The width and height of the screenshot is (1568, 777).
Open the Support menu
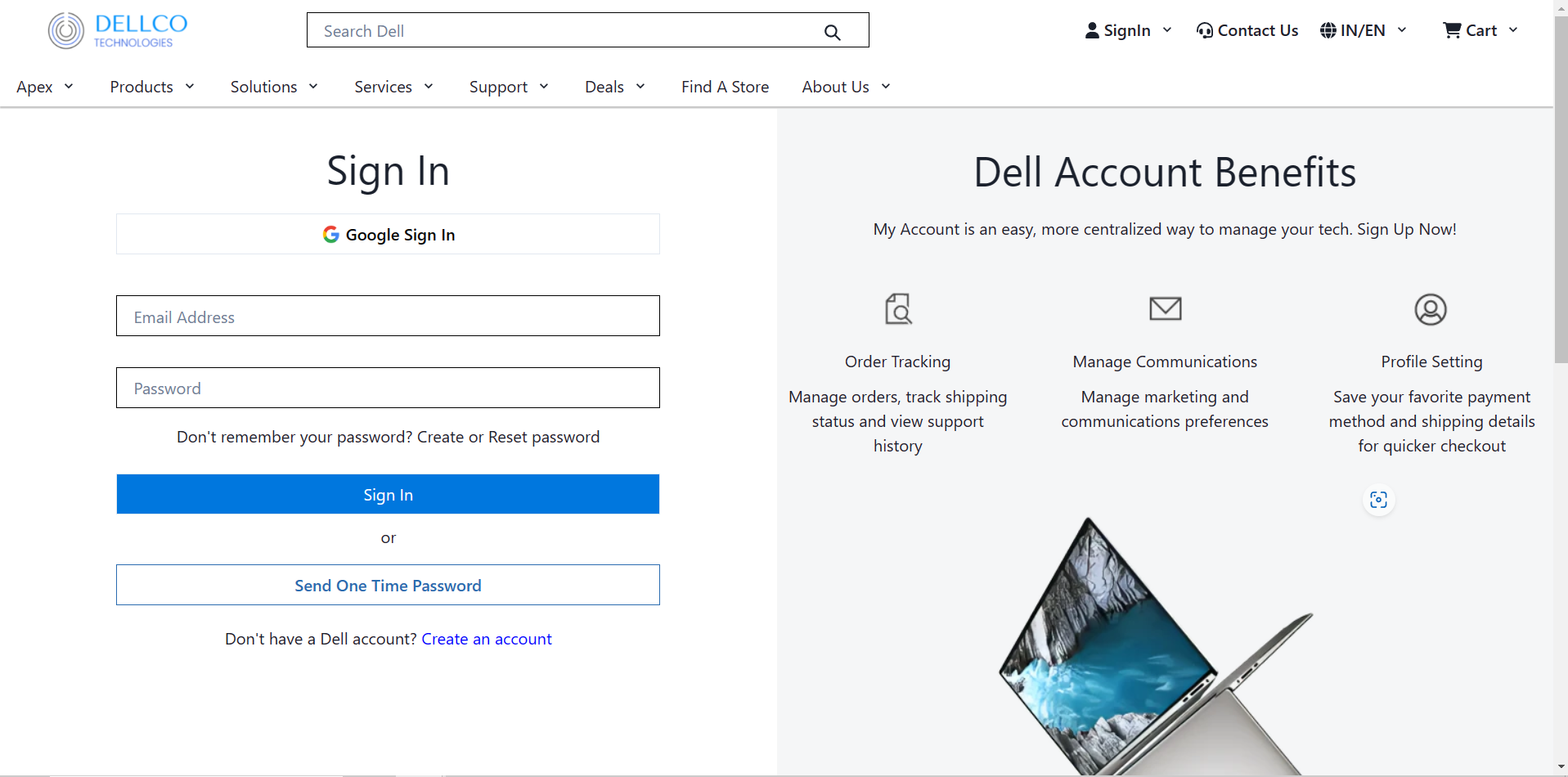tap(498, 87)
